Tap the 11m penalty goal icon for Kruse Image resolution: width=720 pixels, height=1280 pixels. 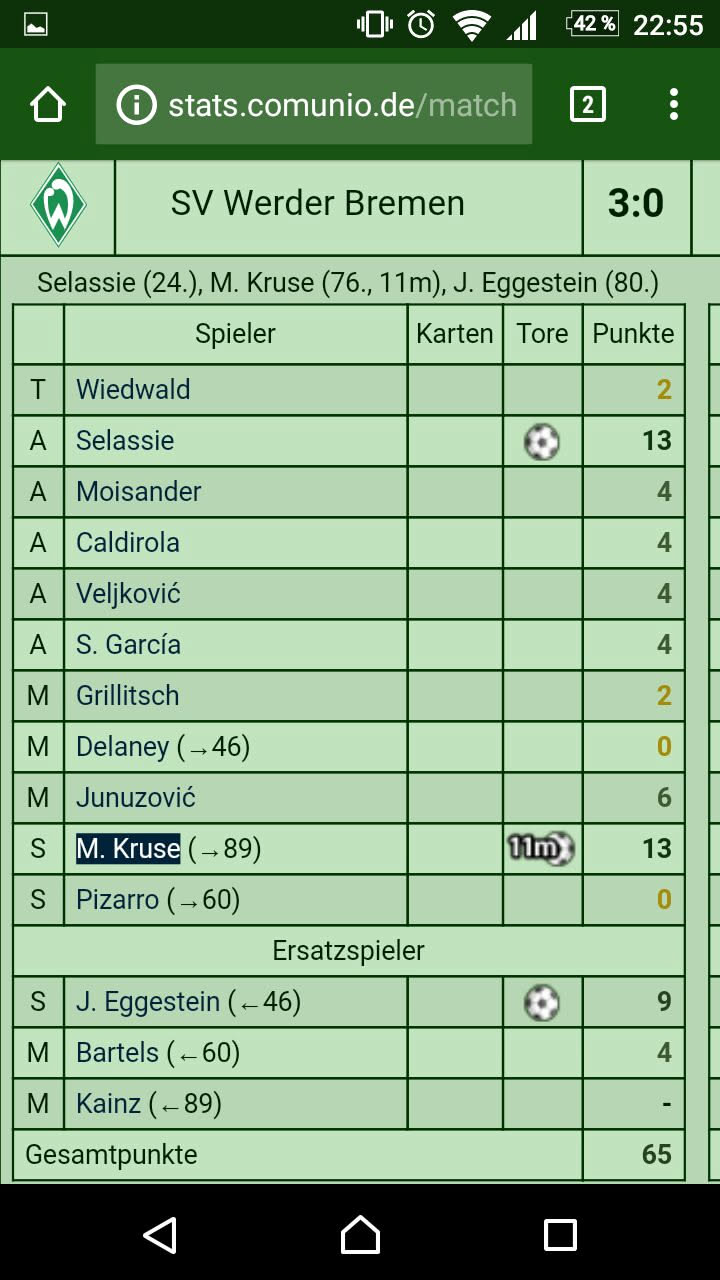click(541, 849)
